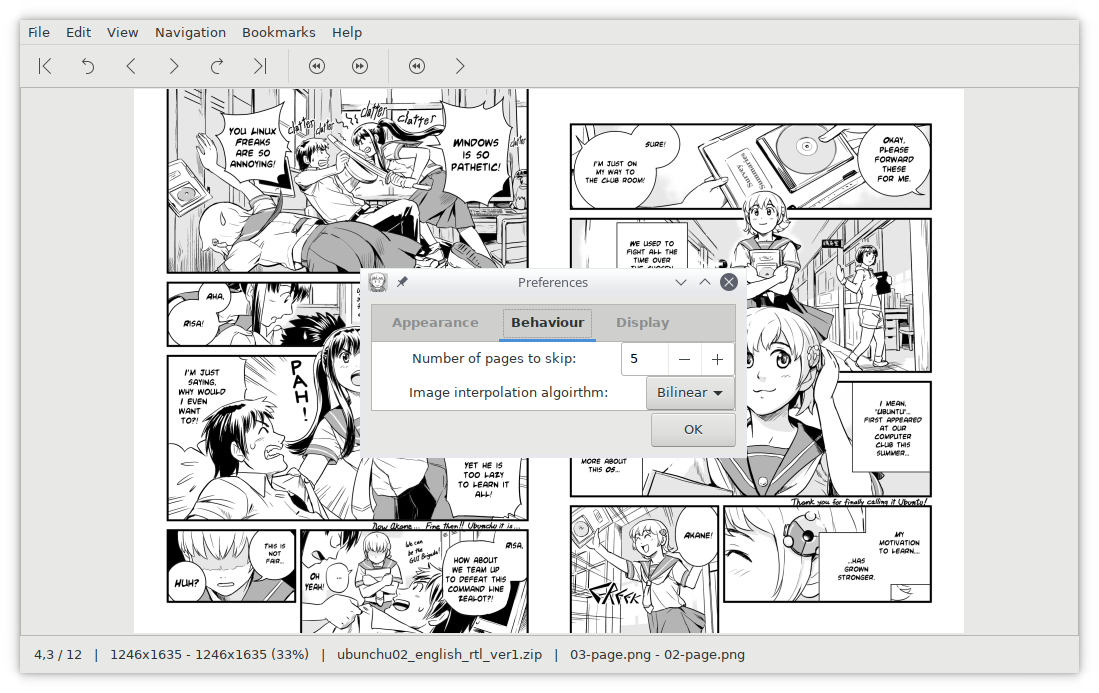The width and height of the screenshot is (1099, 693).
Task: Decrease pages to skip with minus button
Action: (685, 359)
